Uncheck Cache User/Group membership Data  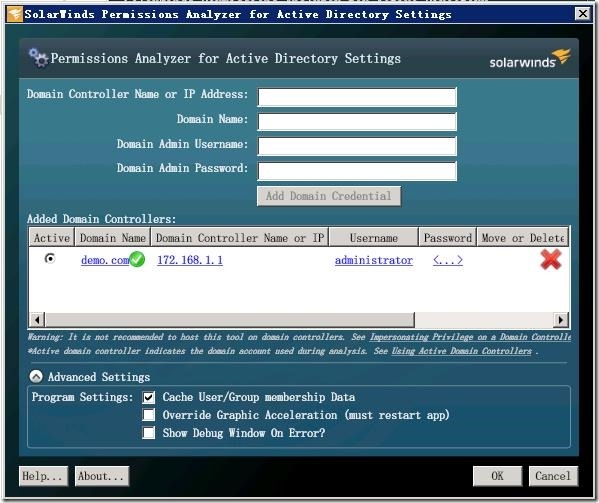149,397
